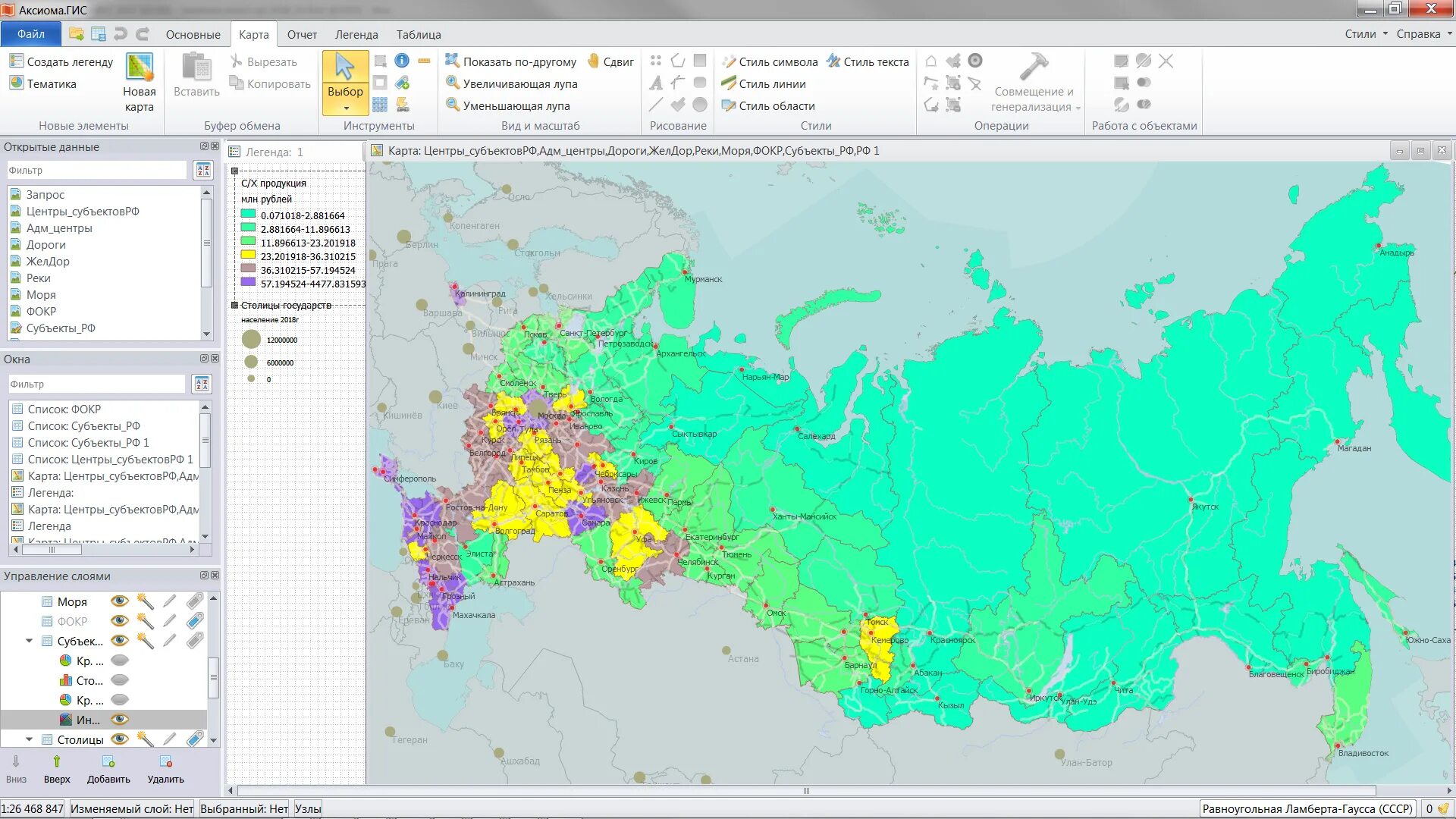
Task: Open the Файл menu
Action: coord(31,34)
